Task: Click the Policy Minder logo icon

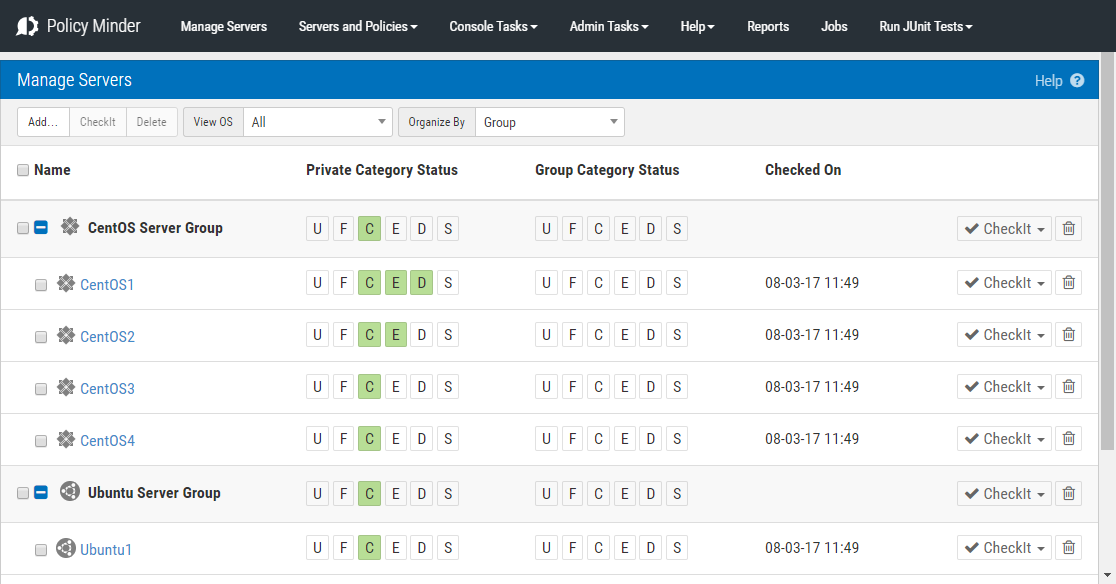Action: point(27,26)
